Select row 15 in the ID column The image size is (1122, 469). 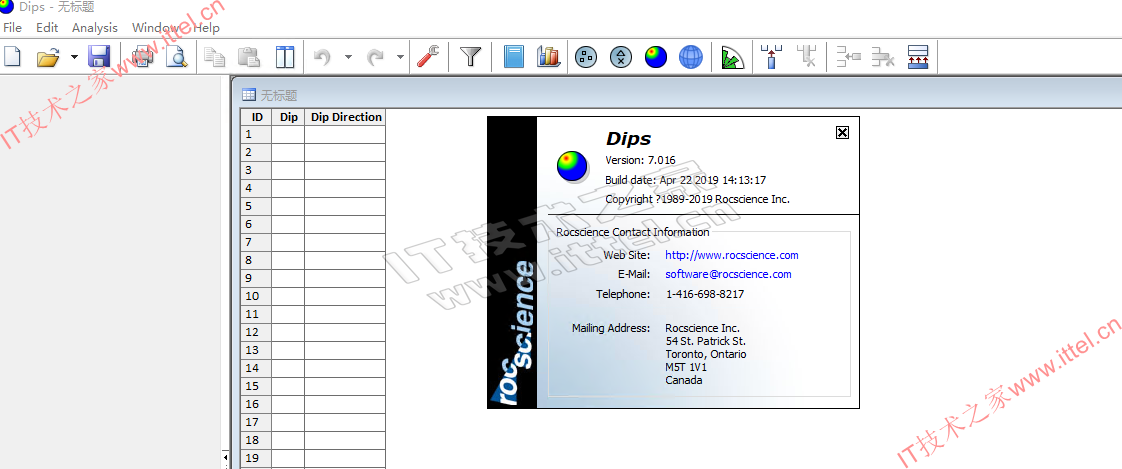click(x=256, y=386)
